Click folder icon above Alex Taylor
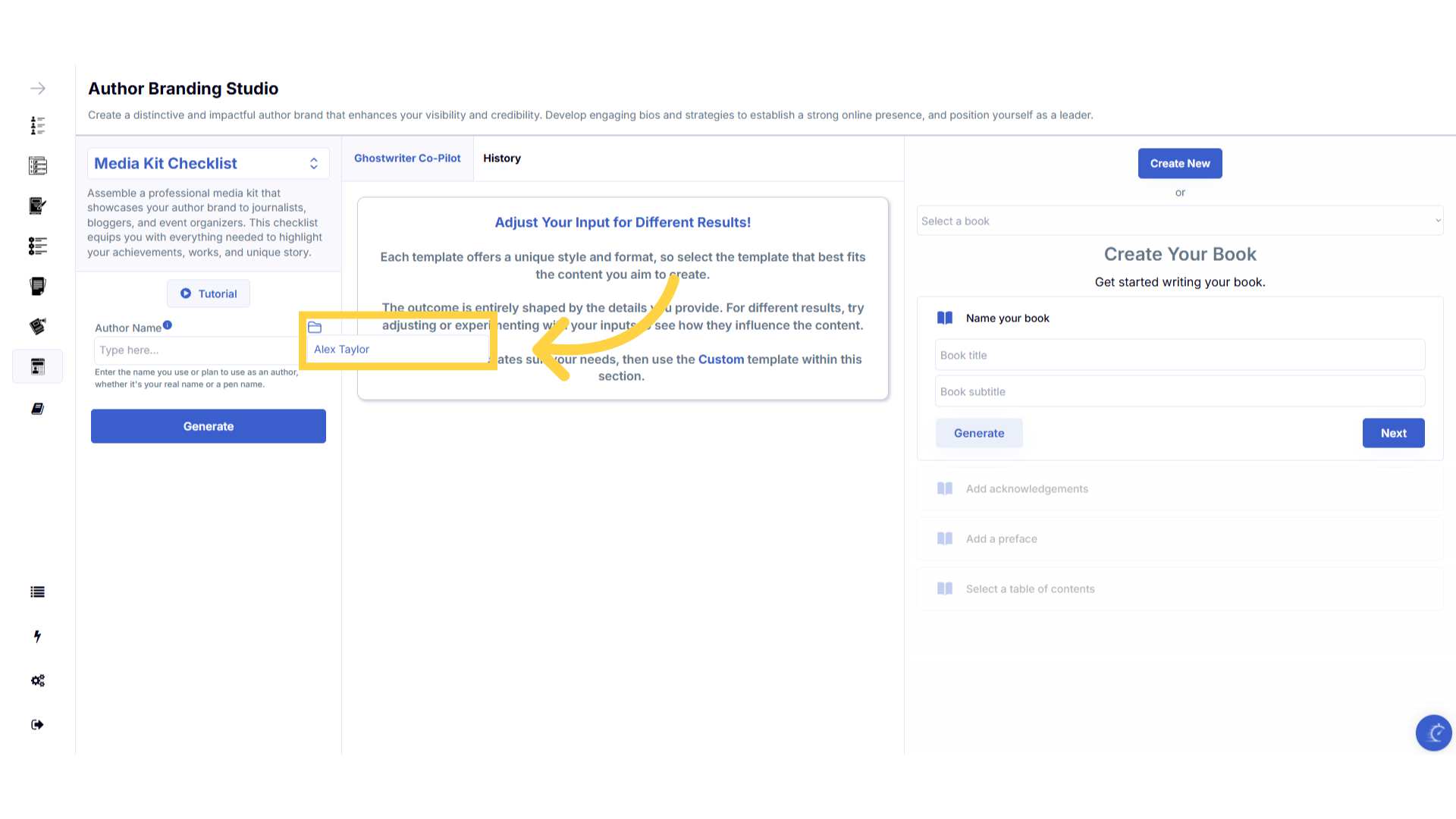This screenshot has height=819, width=1456. click(315, 327)
